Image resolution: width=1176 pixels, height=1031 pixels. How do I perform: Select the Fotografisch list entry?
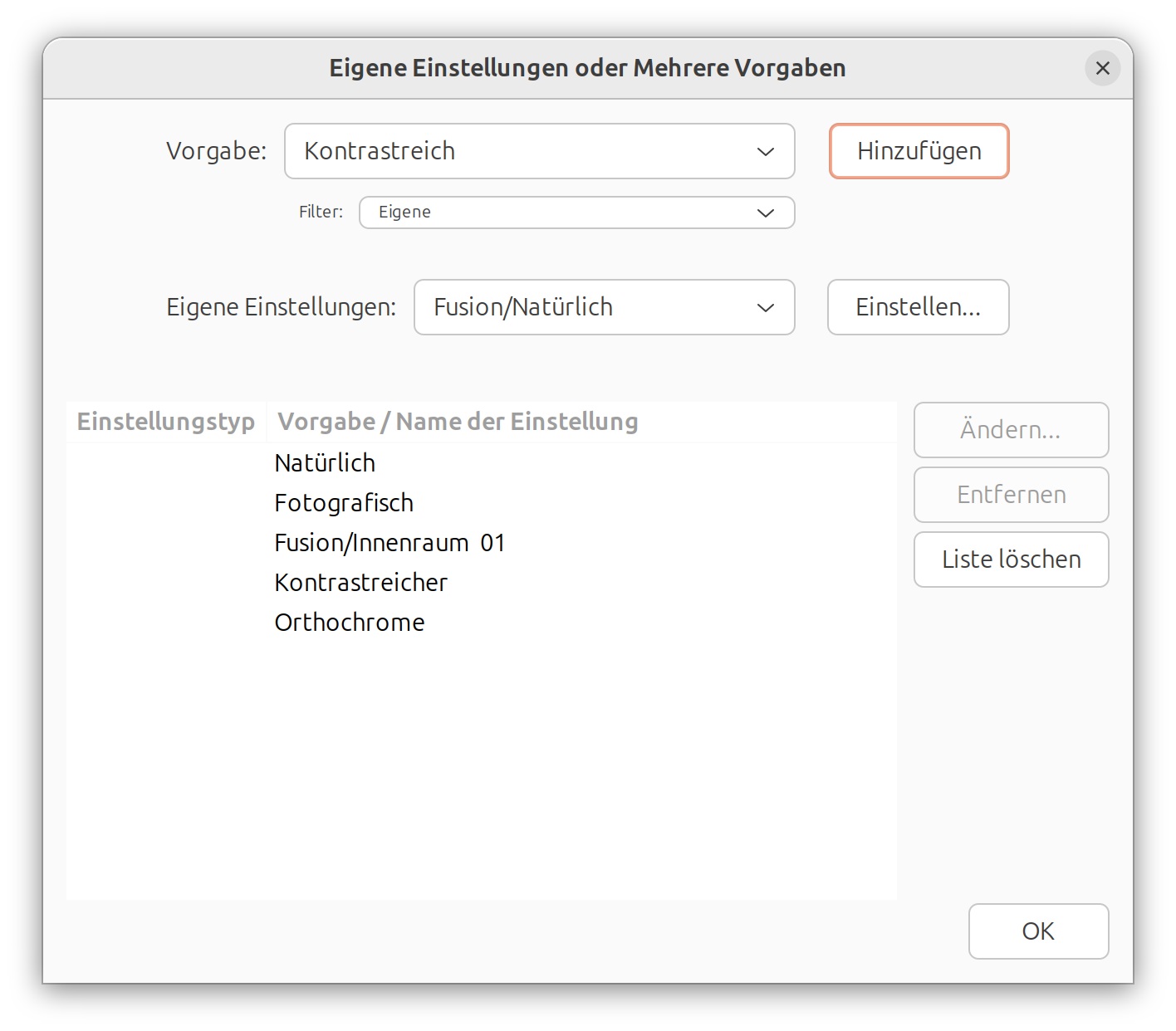tap(344, 503)
